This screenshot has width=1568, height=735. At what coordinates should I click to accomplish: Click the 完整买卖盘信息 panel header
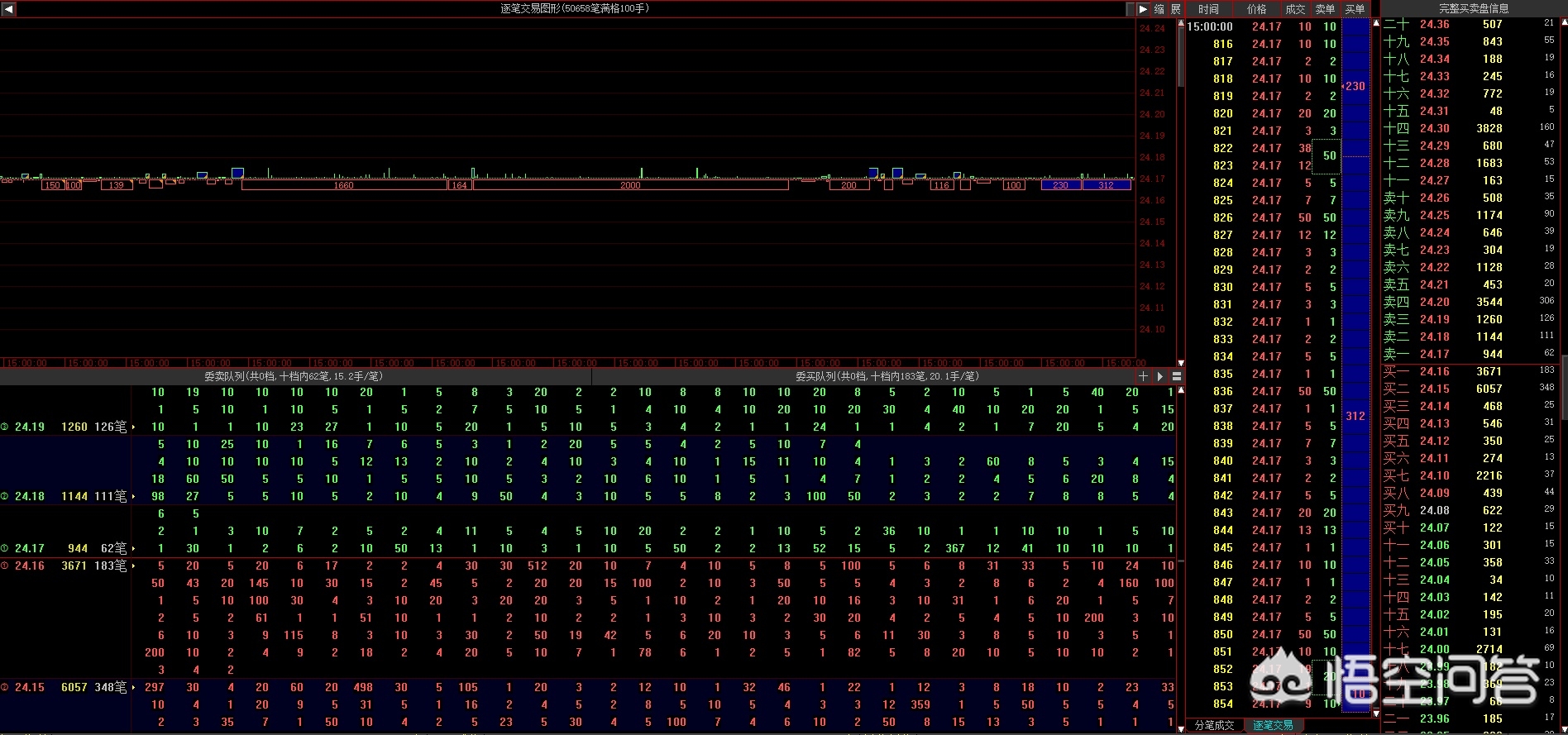pyautogui.click(x=1474, y=8)
